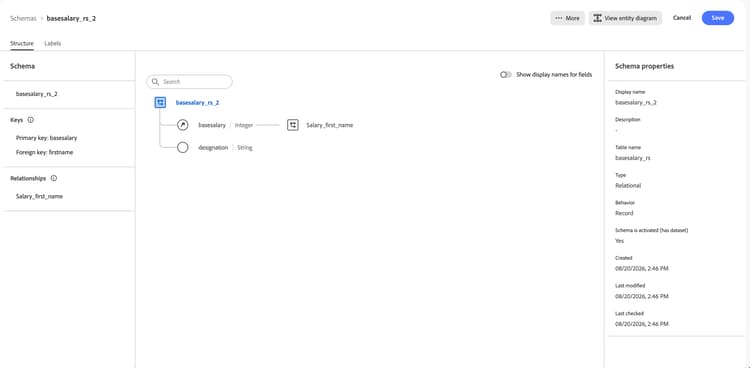Click into the Search field

point(189,82)
